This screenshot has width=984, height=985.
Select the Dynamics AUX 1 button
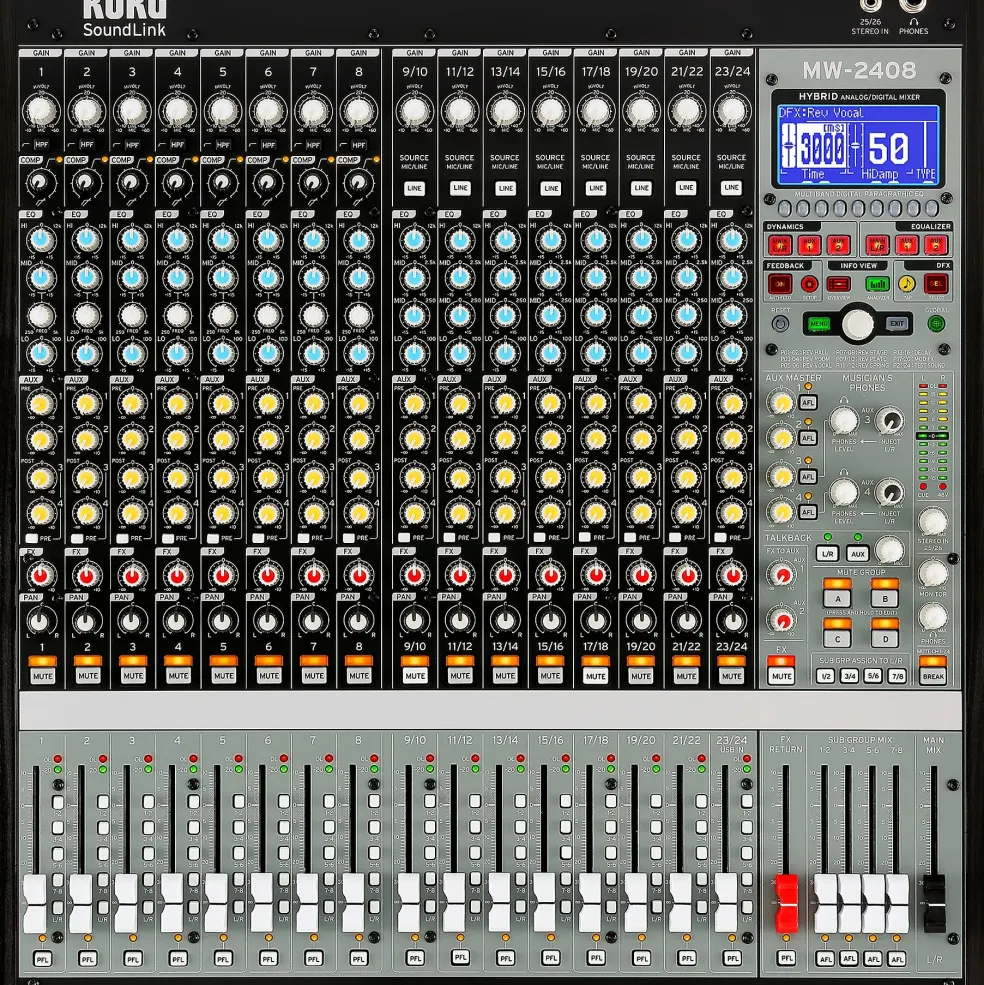[x=809, y=245]
